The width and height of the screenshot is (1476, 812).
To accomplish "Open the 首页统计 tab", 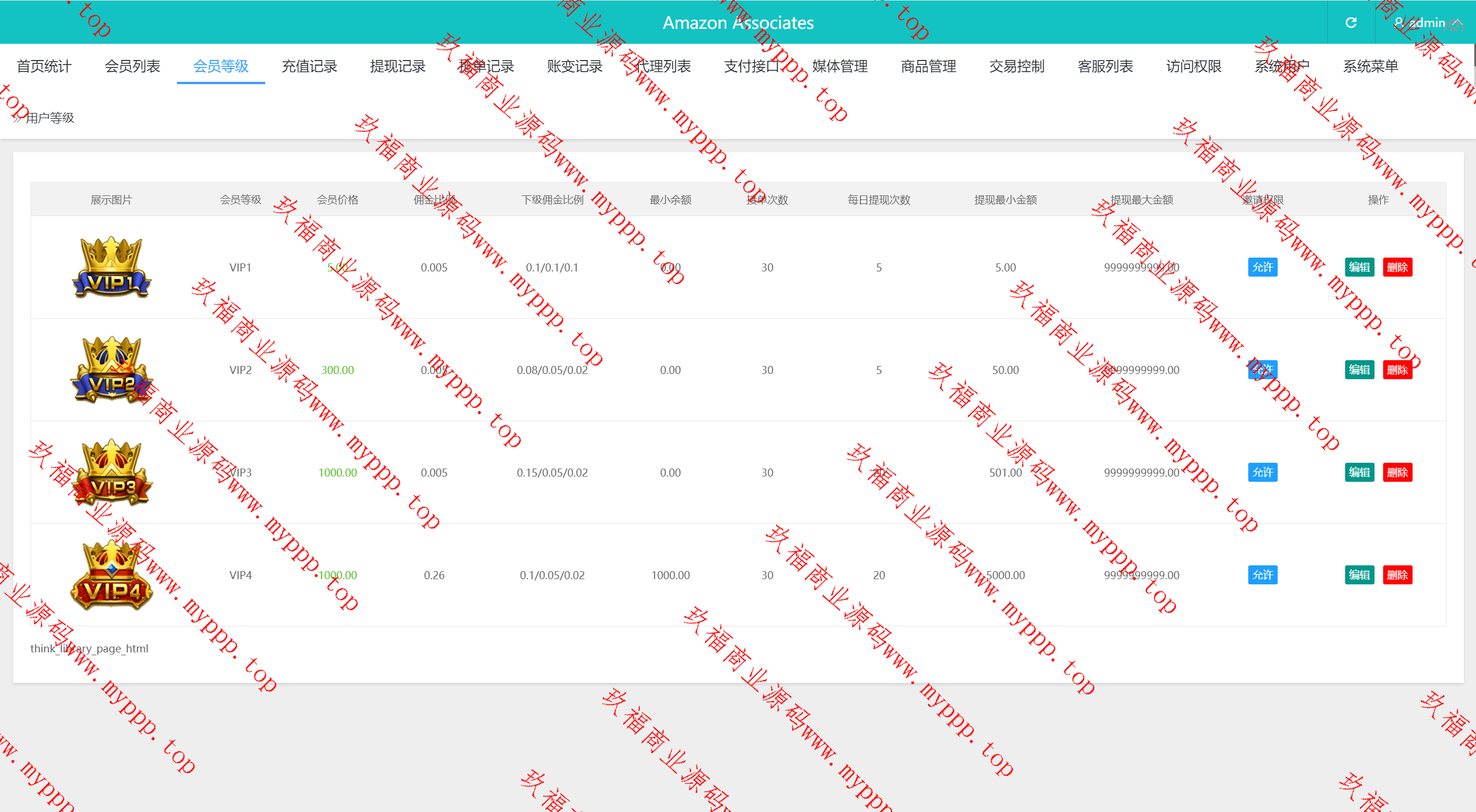I will (x=44, y=66).
